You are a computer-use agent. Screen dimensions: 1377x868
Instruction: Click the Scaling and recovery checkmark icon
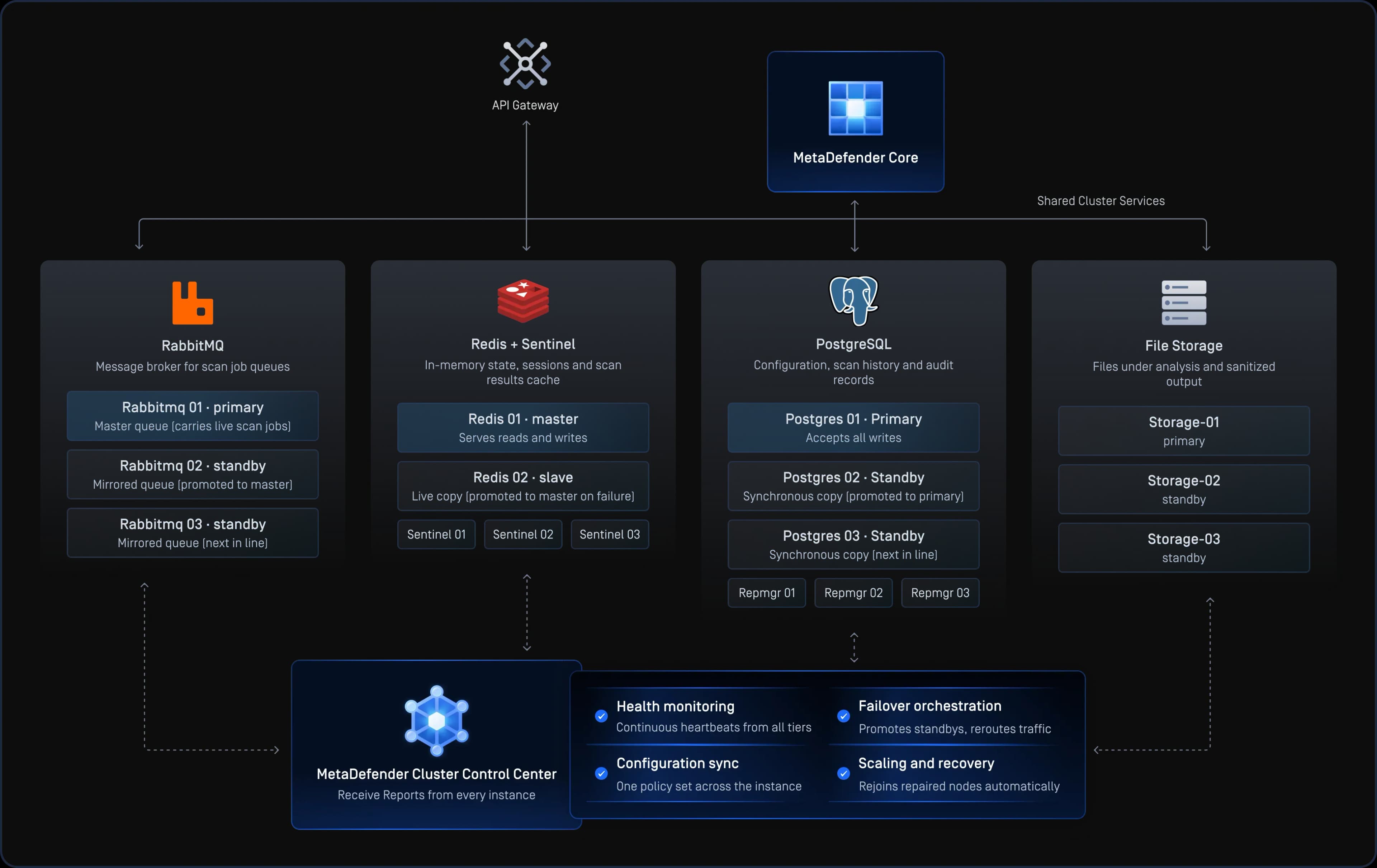tap(843, 773)
